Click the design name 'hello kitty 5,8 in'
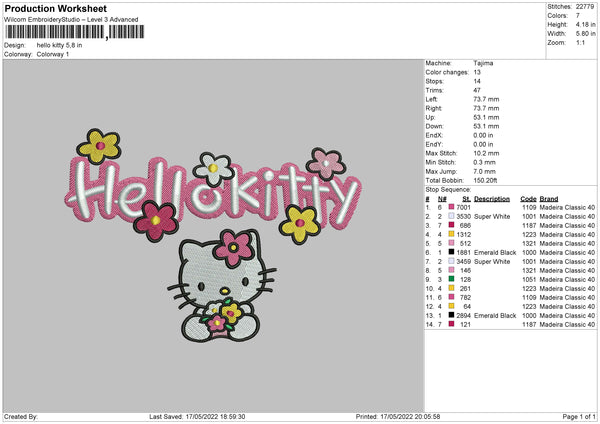Screen dimensions: 600x424 click(59, 45)
